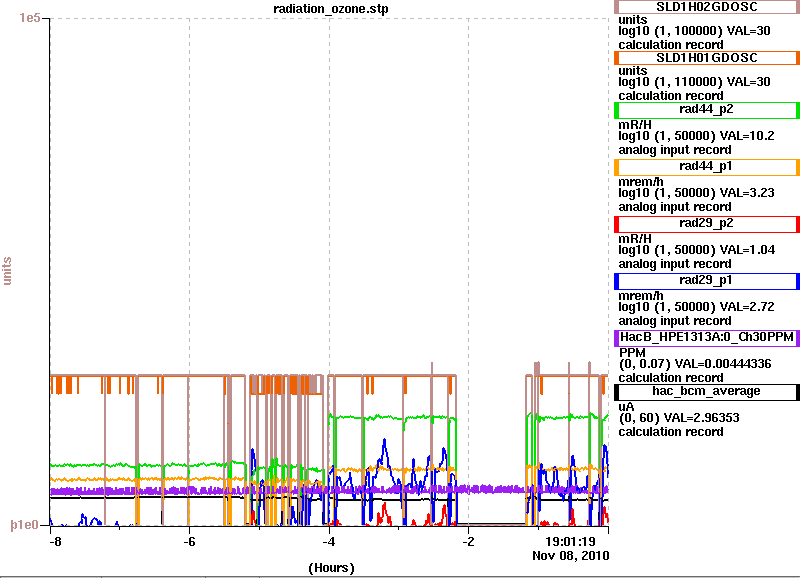Click the mrem/h label under rad29_p1

[641, 296]
